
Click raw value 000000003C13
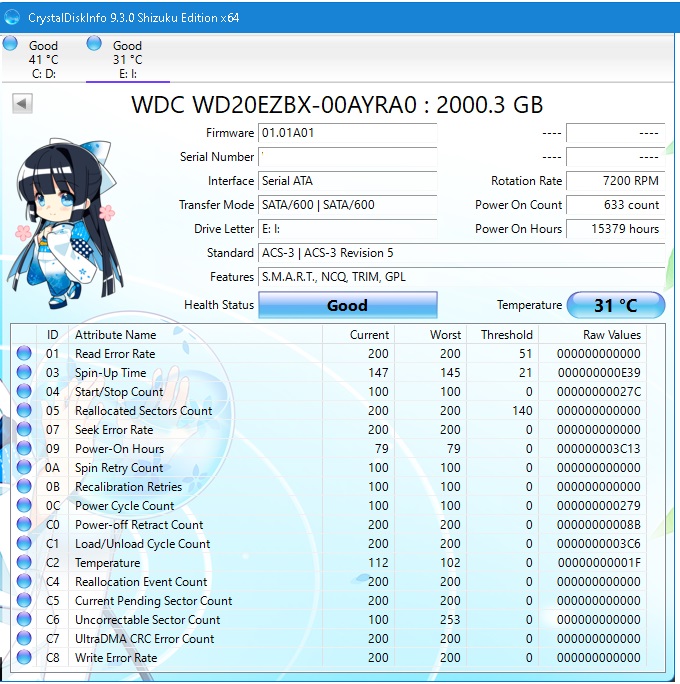[x=598, y=448]
